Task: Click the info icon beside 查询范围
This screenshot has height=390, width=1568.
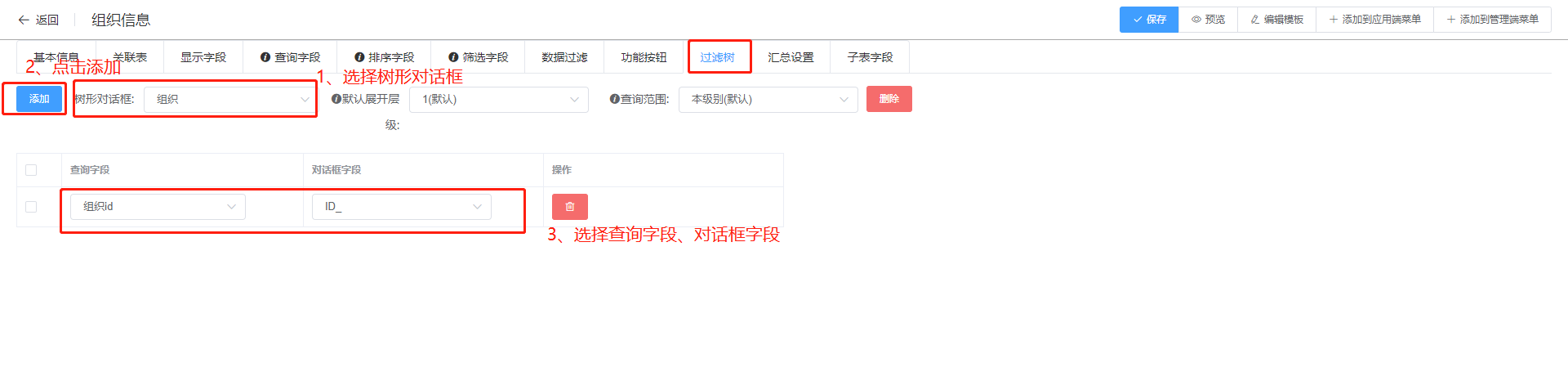Action: tap(614, 99)
